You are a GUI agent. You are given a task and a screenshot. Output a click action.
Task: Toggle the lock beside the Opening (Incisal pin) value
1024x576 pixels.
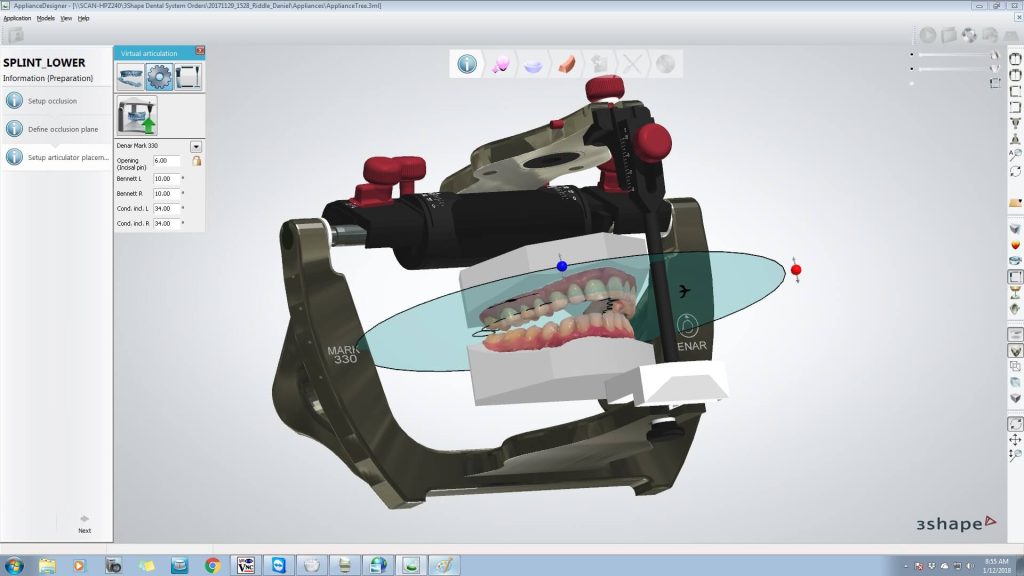pos(197,161)
